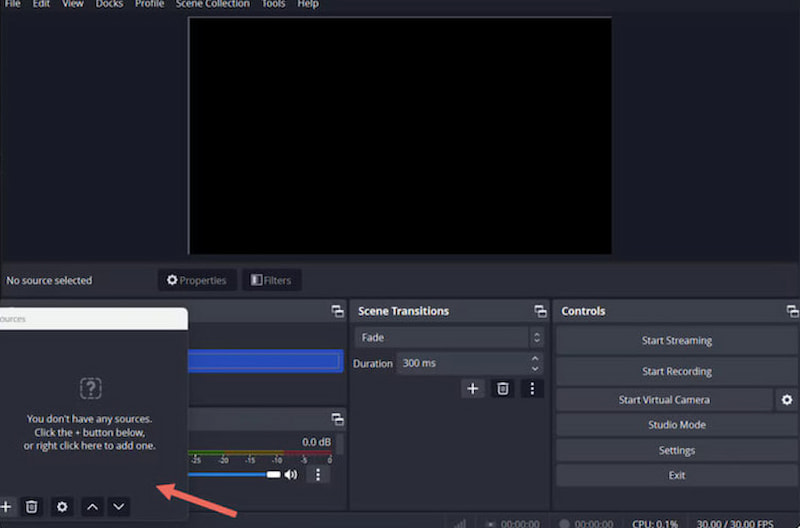
Task: Add a new scene transition
Action: [472, 389]
